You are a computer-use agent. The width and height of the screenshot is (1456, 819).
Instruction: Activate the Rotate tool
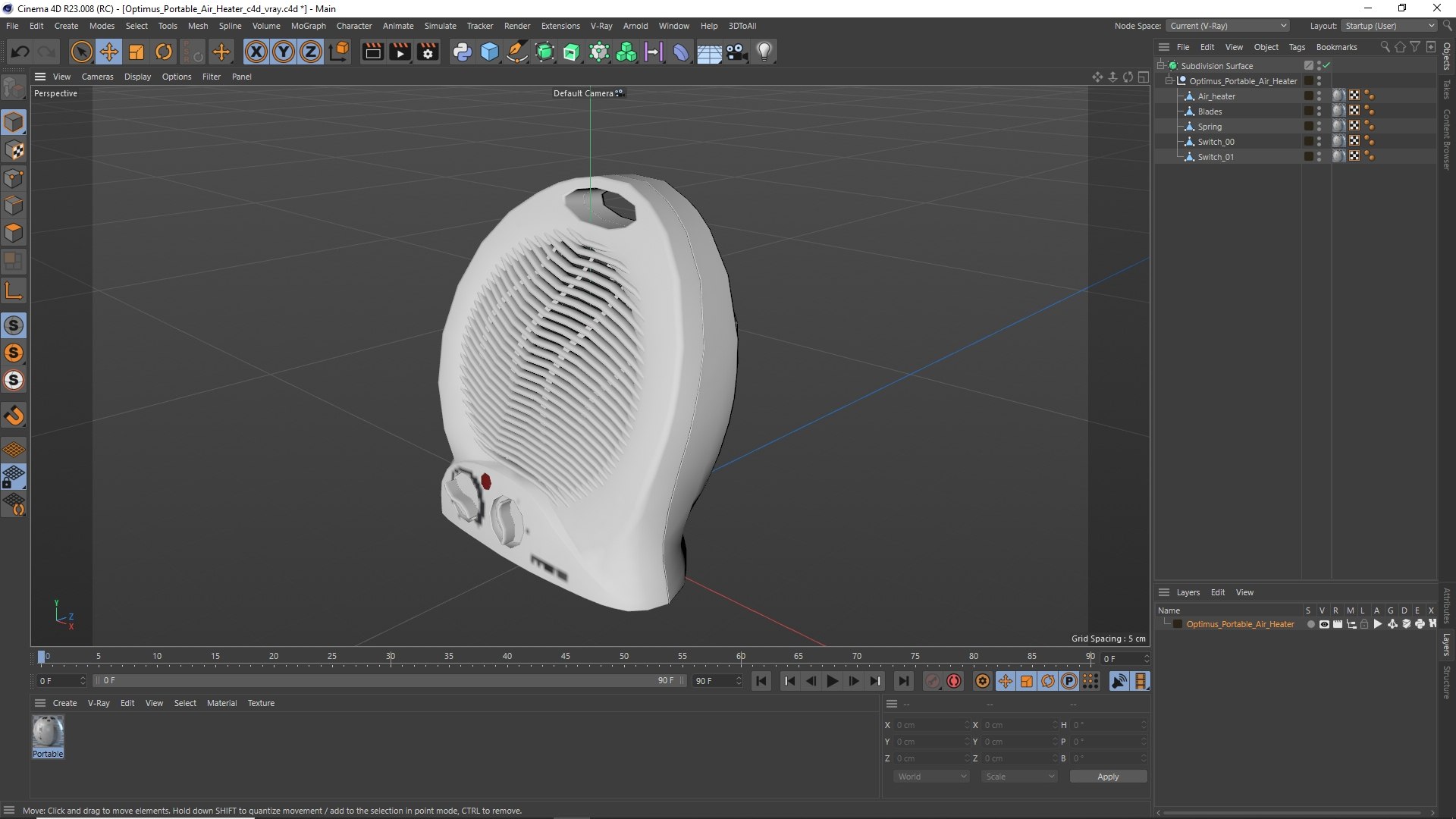click(x=164, y=52)
